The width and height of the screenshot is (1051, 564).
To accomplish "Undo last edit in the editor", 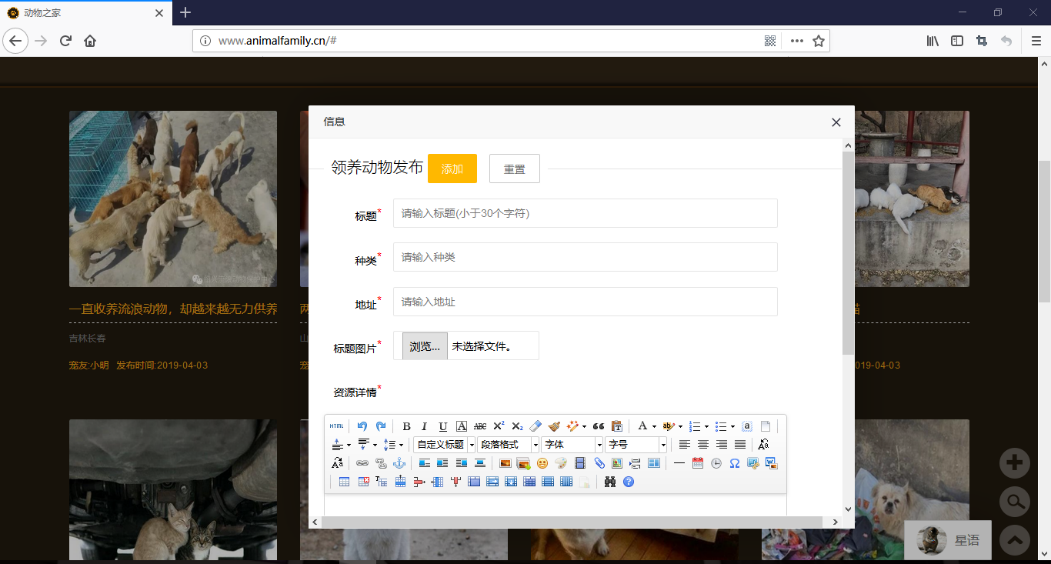I will [362, 426].
